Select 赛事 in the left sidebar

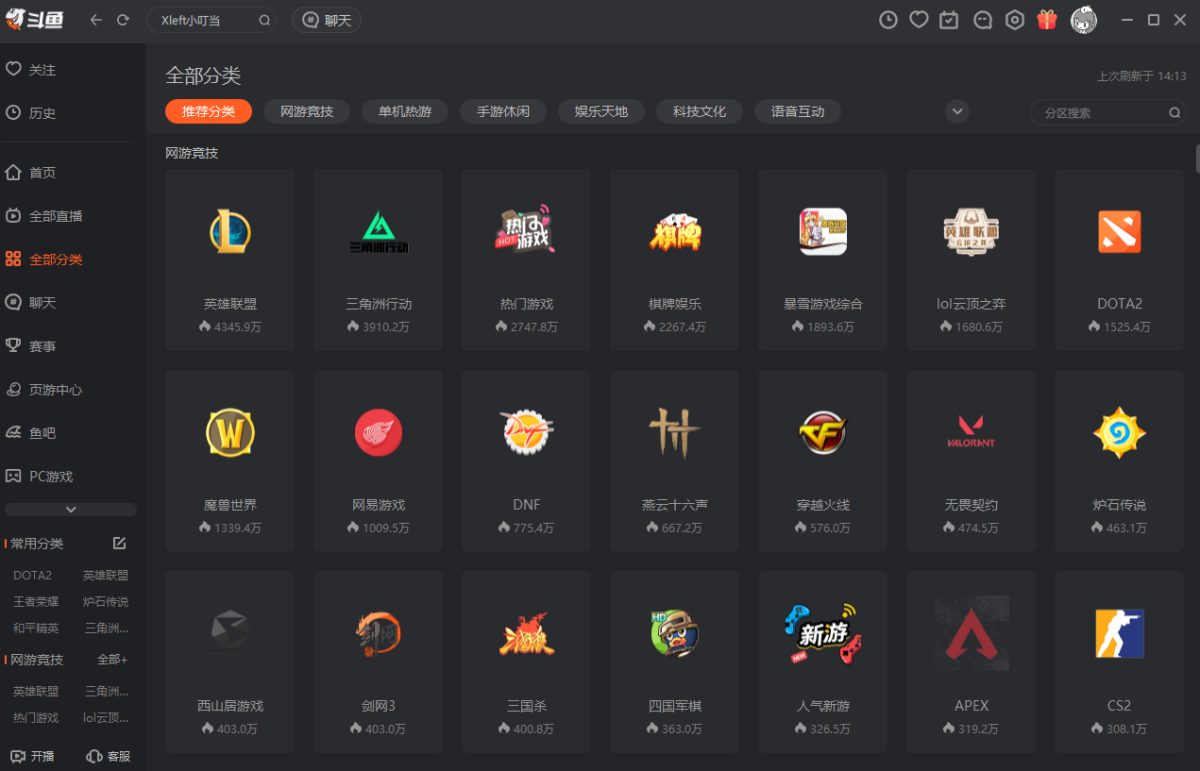42,346
